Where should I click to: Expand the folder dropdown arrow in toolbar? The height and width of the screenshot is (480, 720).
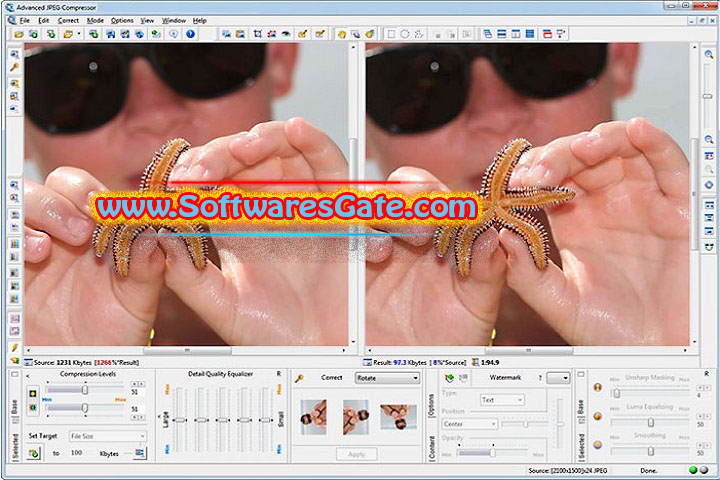coord(79,34)
